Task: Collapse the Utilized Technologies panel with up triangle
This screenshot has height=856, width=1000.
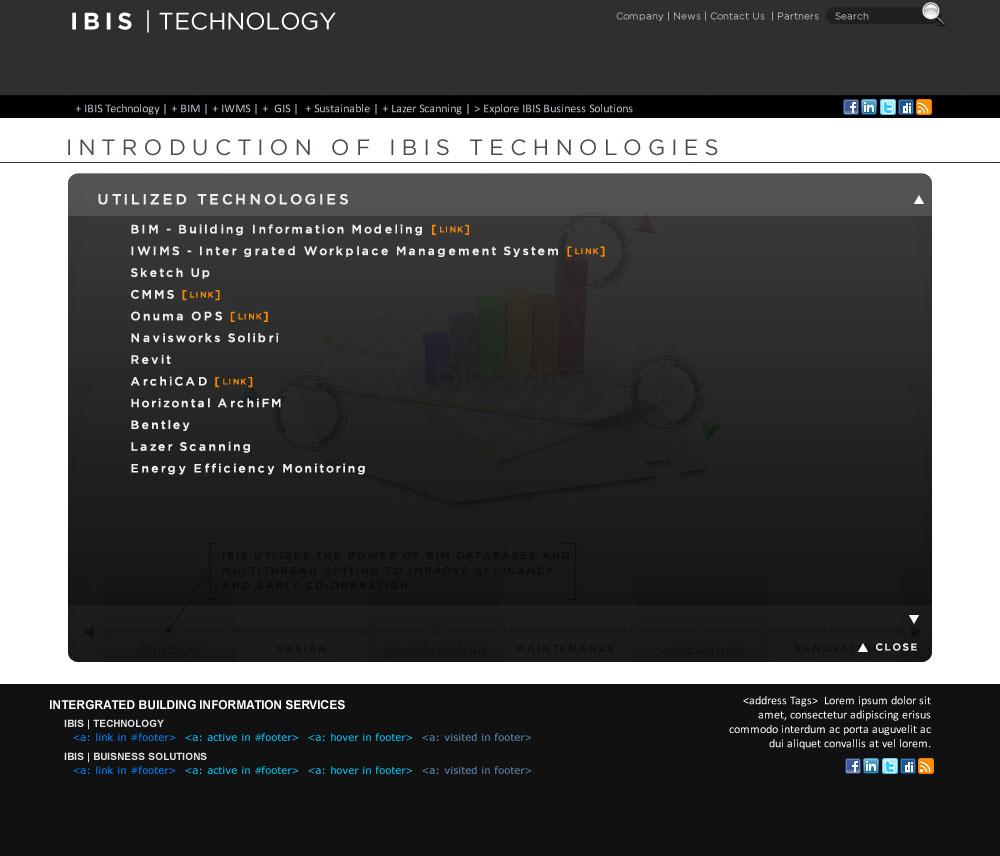Action: pos(918,200)
